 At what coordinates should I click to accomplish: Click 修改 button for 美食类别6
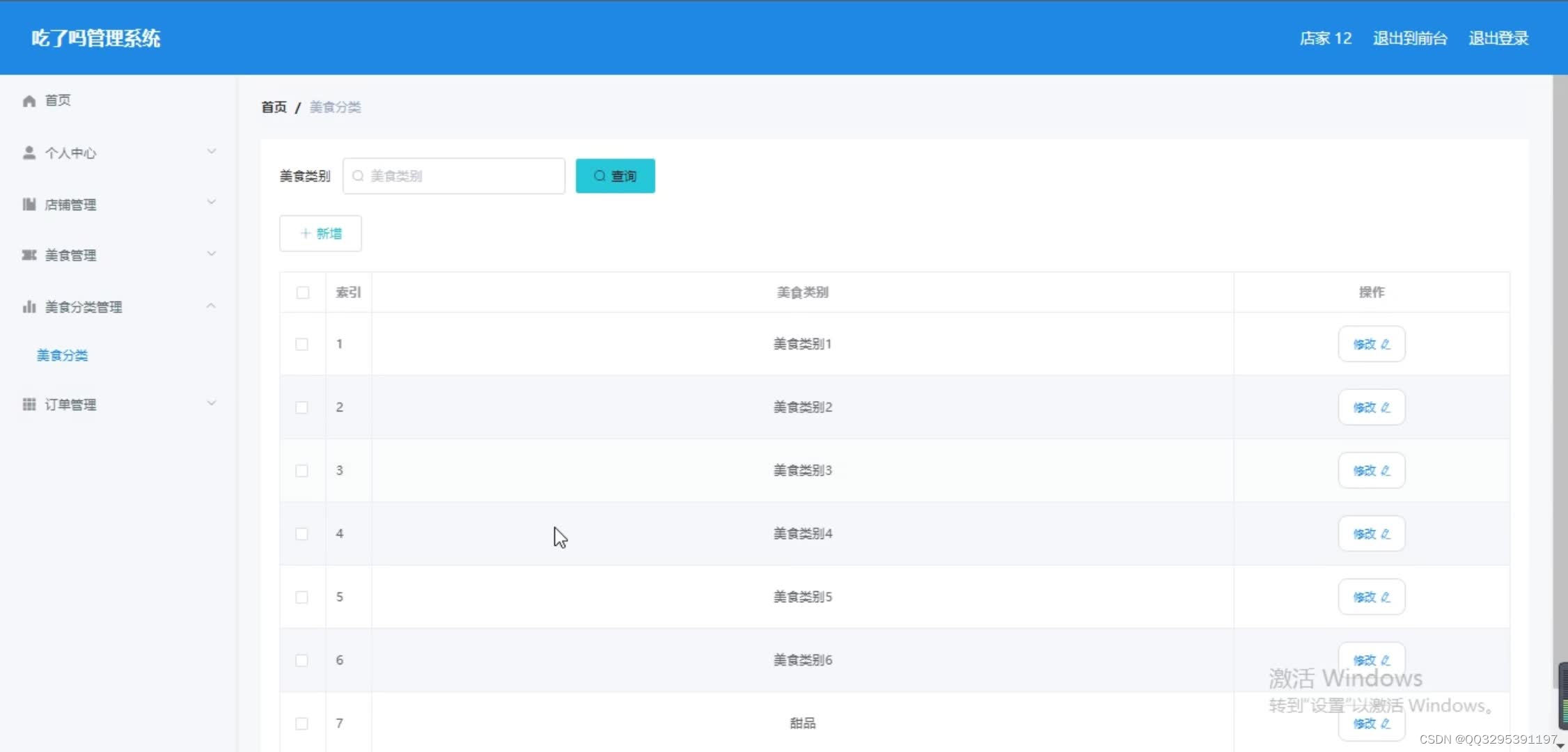pos(1372,660)
